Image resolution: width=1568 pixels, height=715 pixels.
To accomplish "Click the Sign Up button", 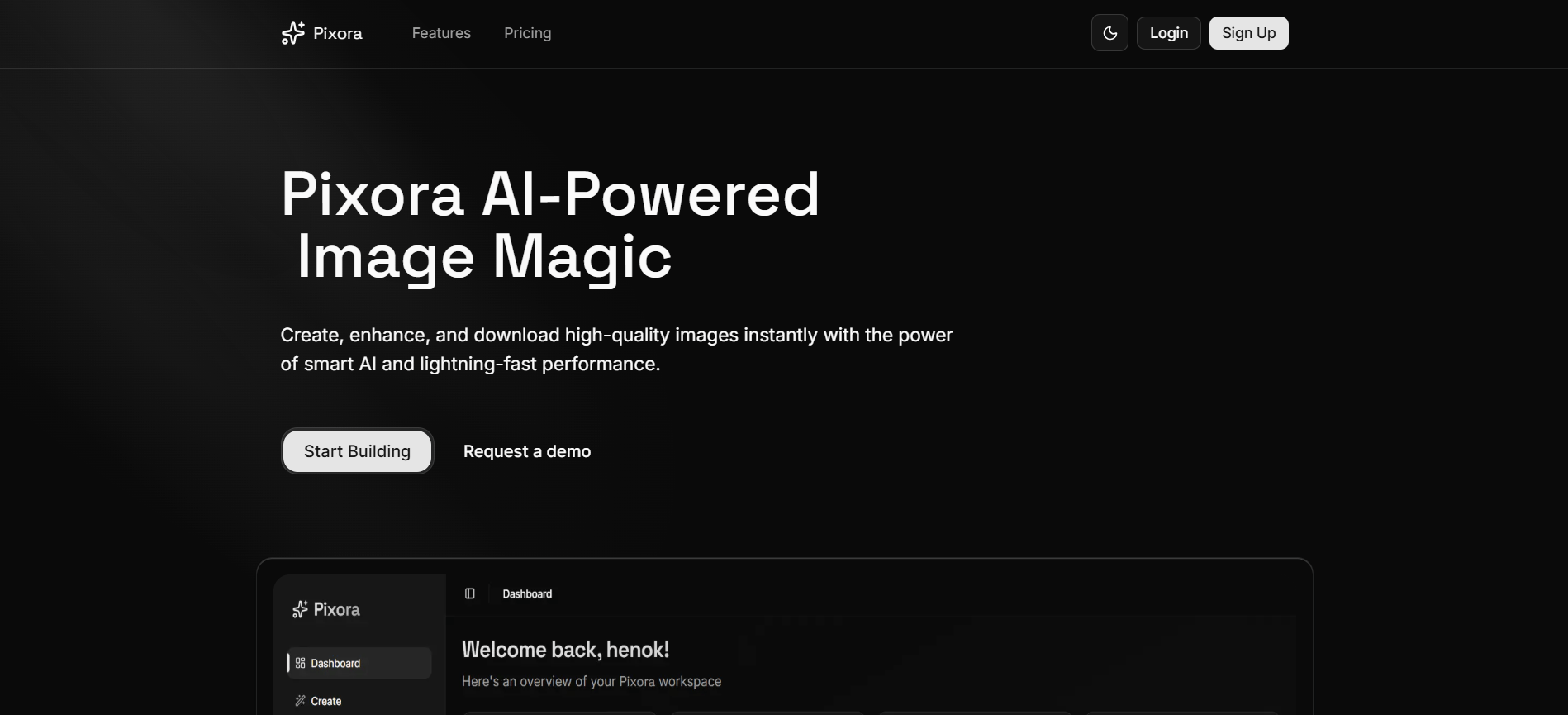I will click(1248, 33).
